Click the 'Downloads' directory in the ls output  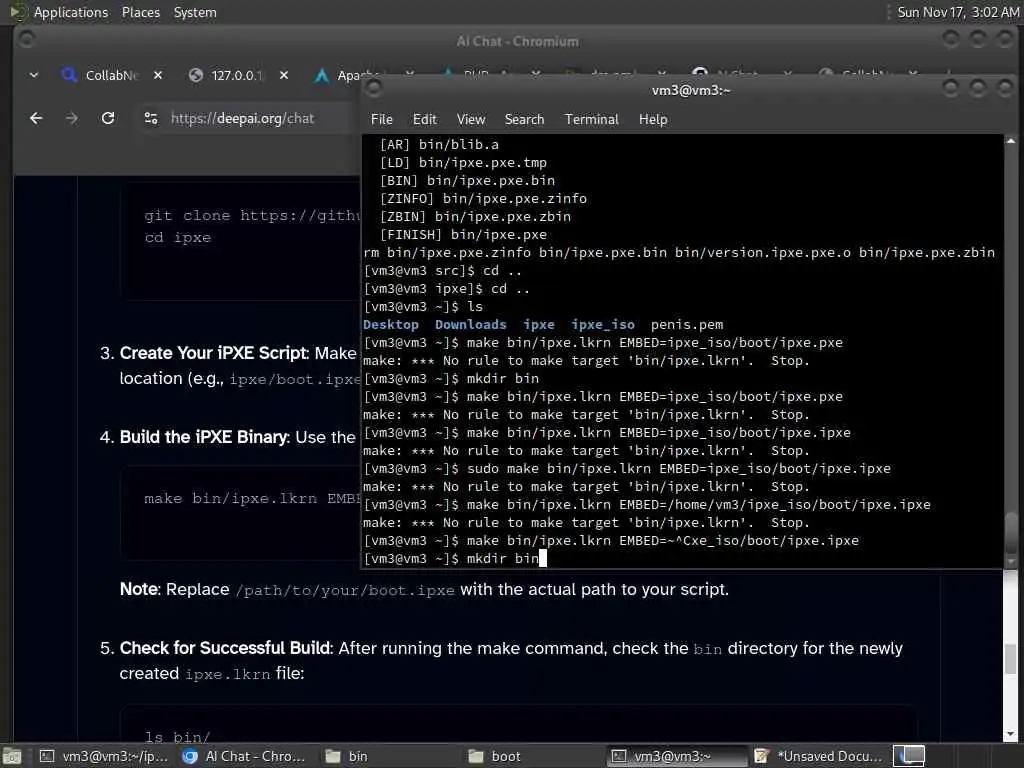[x=470, y=325]
